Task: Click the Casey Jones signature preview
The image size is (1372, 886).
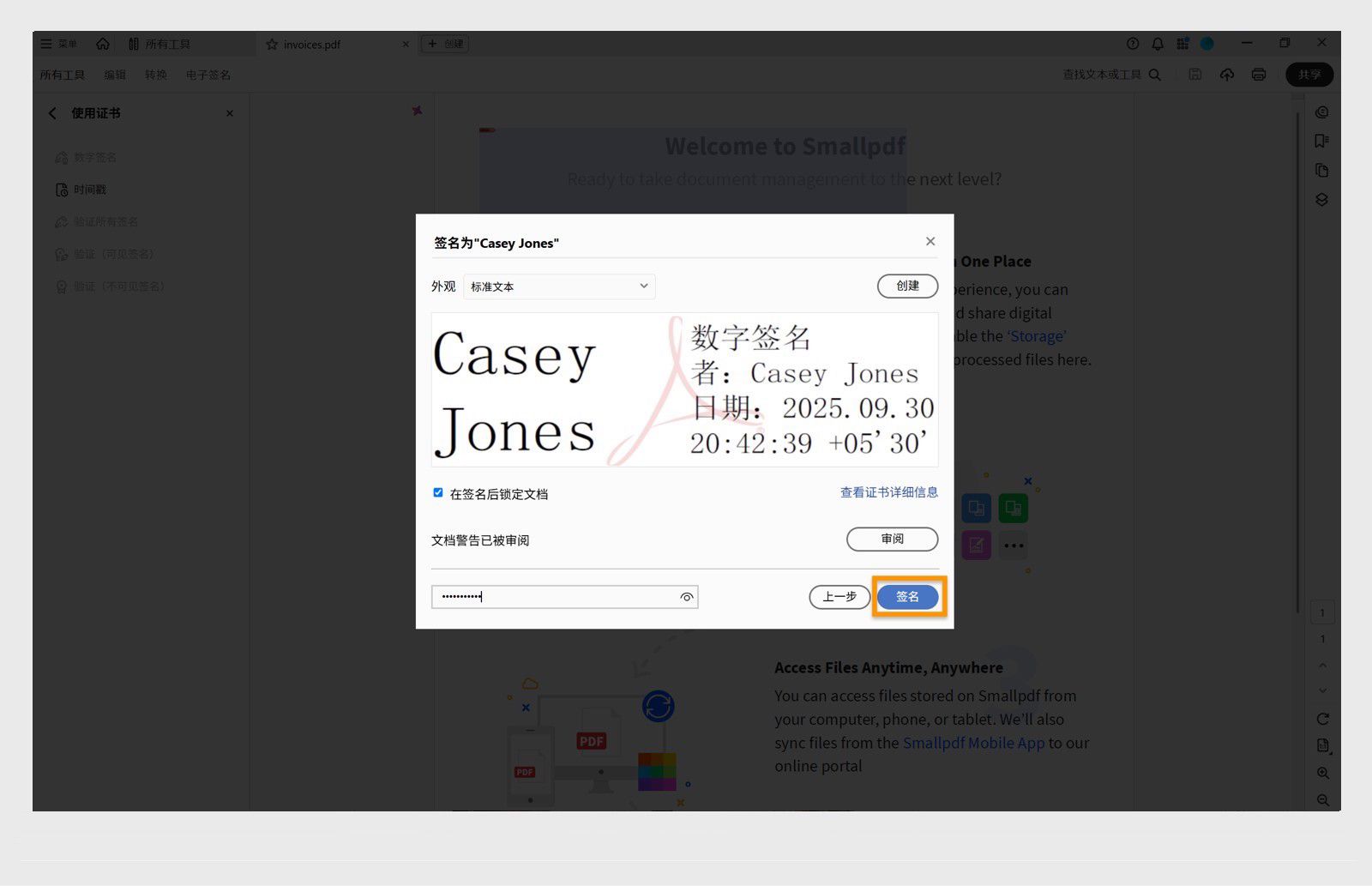Action: (x=684, y=390)
